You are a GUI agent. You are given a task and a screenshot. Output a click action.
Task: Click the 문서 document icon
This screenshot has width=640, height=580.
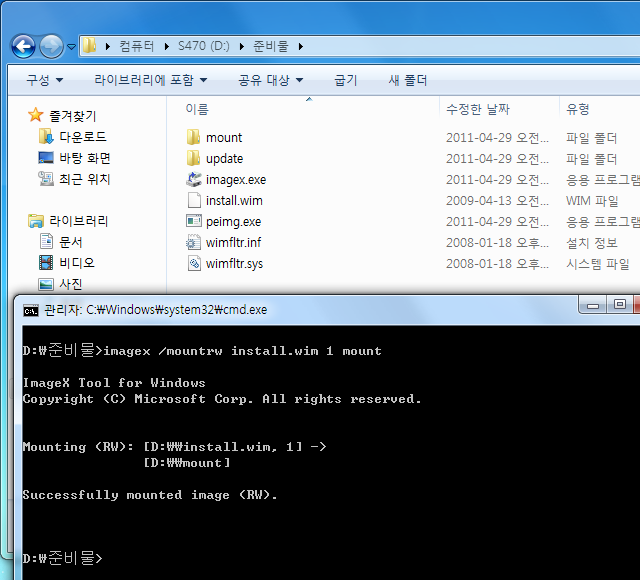tap(46, 241)
